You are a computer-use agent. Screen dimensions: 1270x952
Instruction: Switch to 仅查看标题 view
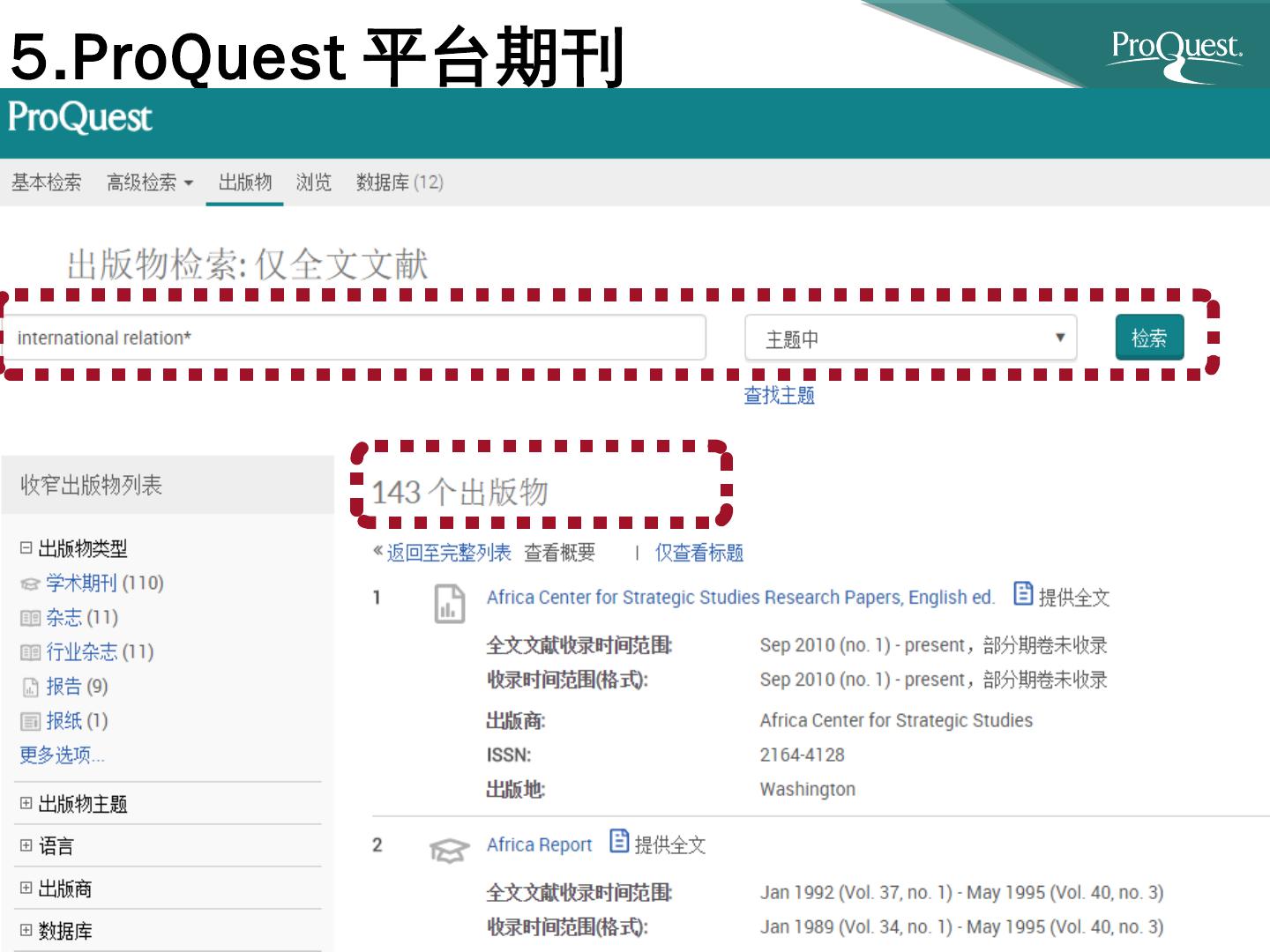tap(699, 553)
